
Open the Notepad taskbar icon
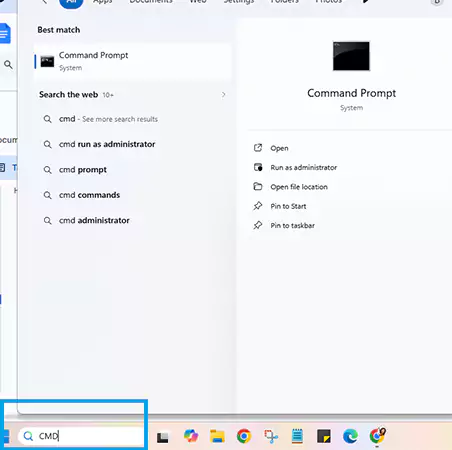pyautogui.click(x=297, y=436)
